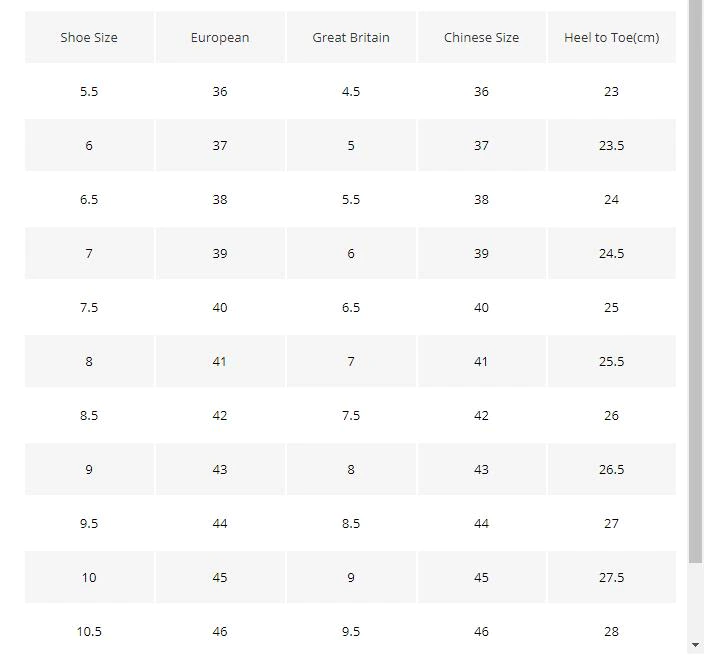Click shoe size 10.5 cell
This screenshot has width=717, height=668.
[89, 631]
